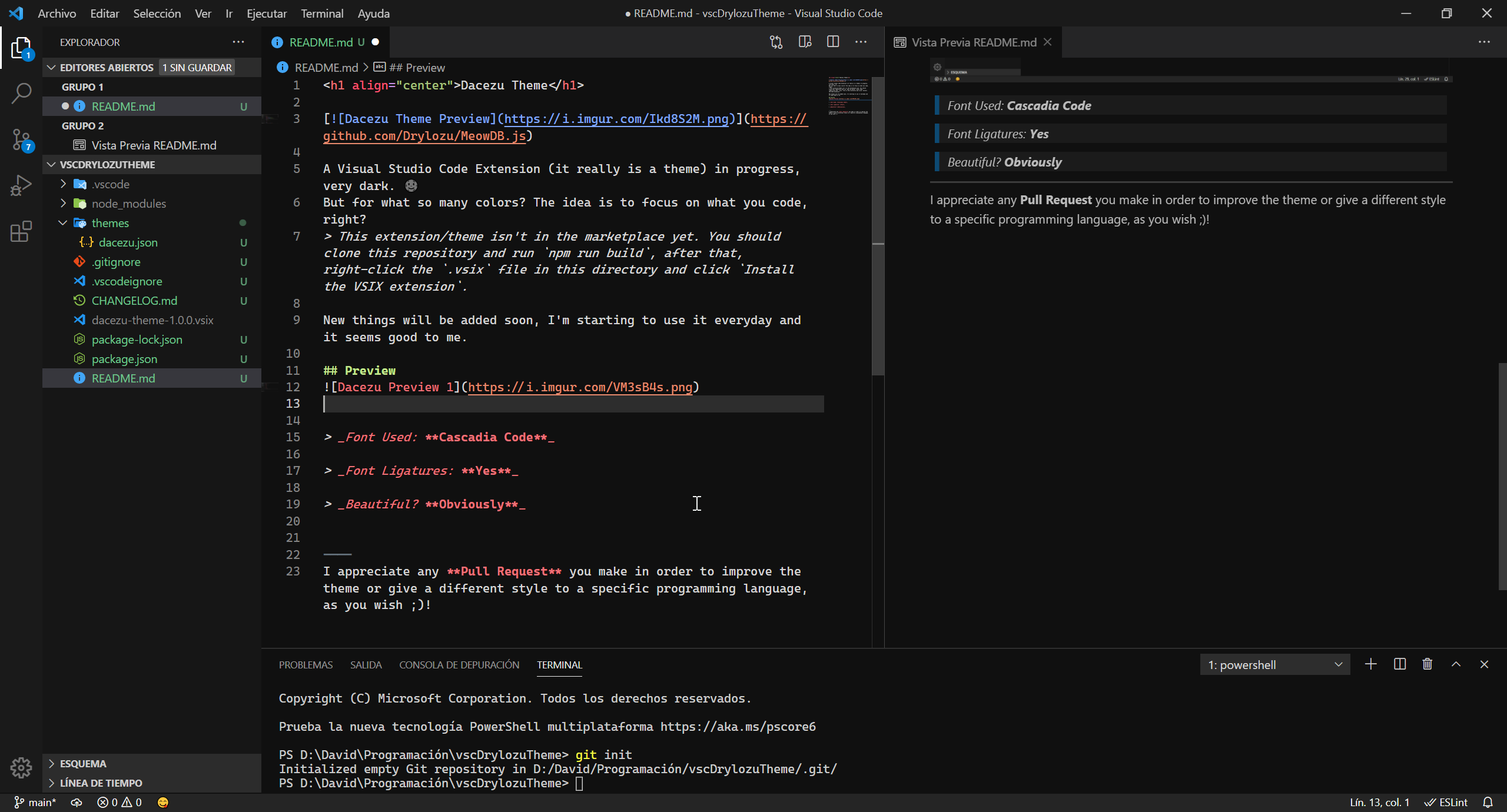This screenshot has height=812, width=1507.
Task: Open Source Control view with 7 changes
Action: 21,140
